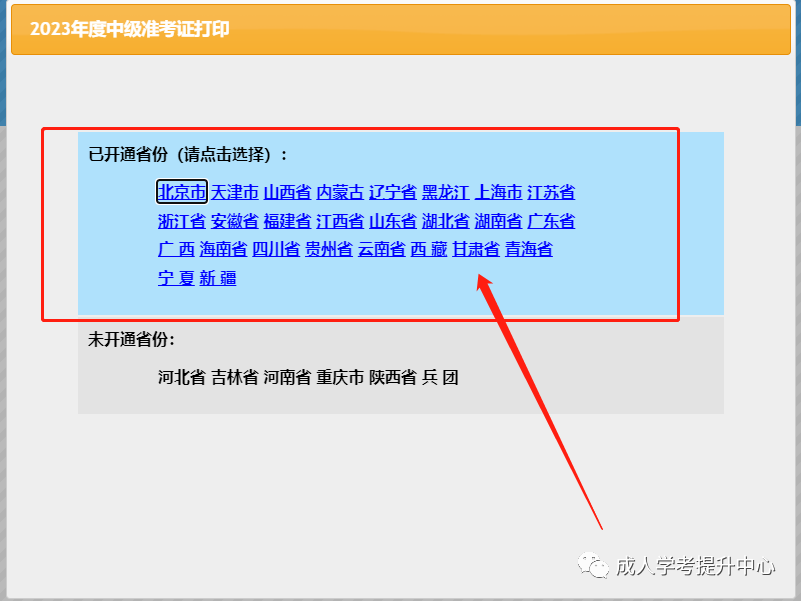Select the 山东省 link
Image resolution: width=801 pixels, height=601 pixels.
[393, 221]
